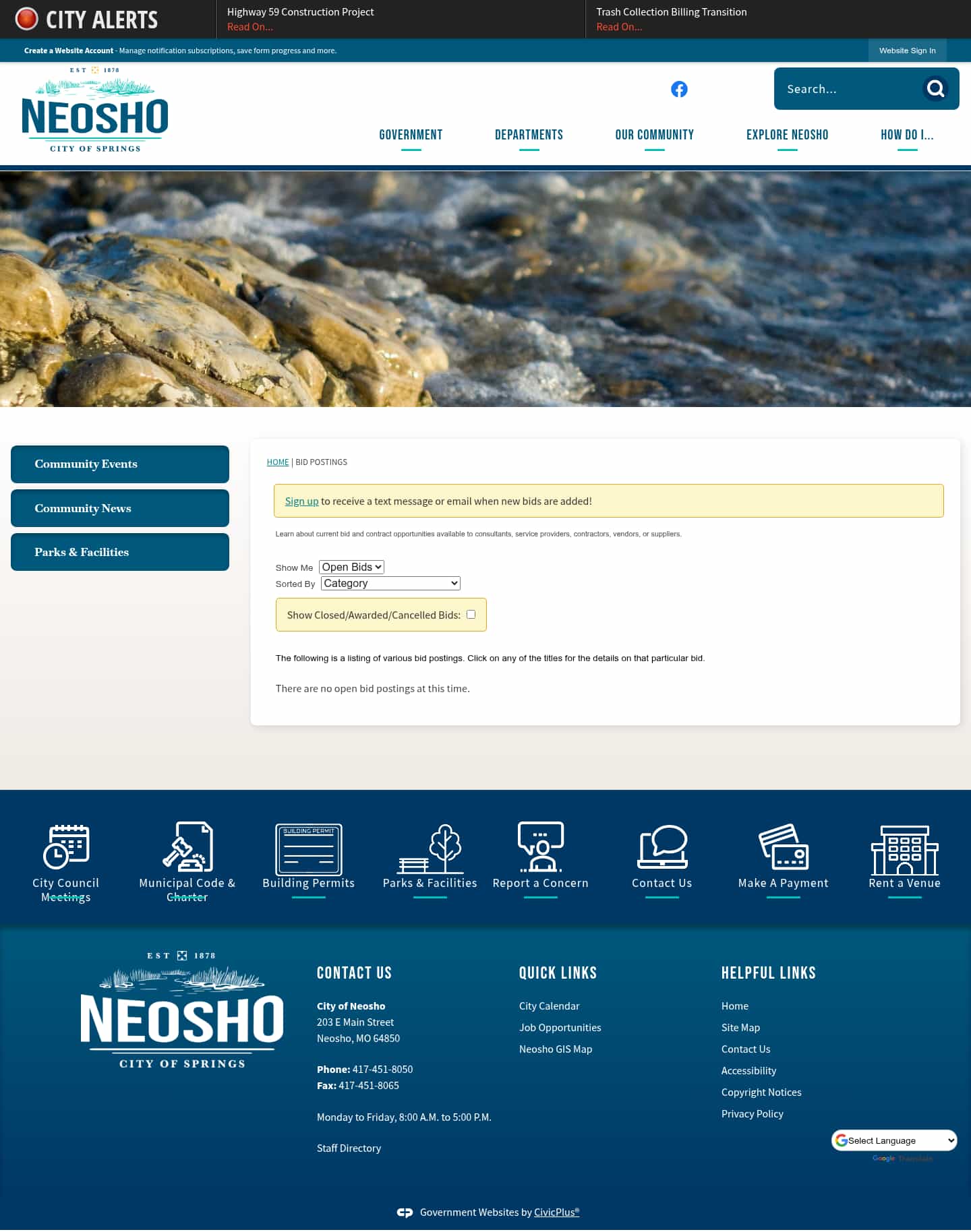Image resolution: width=971 pixels, height=1232 pixels.
Task: Click the Rent a Venue building icon
Action: pyautogui.click(x=905, y=850)
